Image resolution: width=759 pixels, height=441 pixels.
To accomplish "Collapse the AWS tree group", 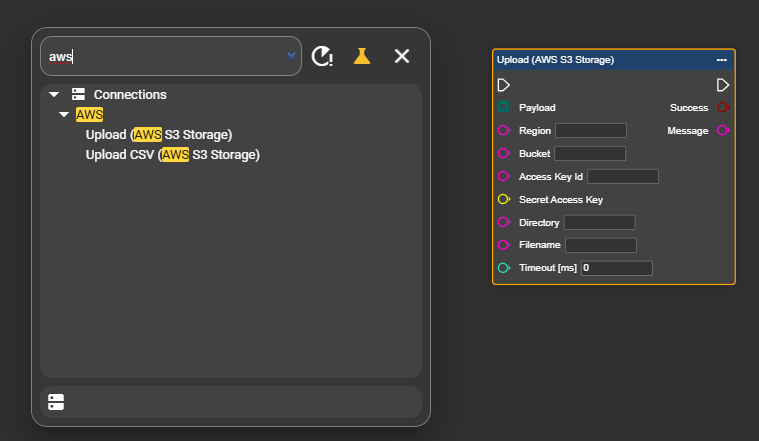I will click(64, 115).
